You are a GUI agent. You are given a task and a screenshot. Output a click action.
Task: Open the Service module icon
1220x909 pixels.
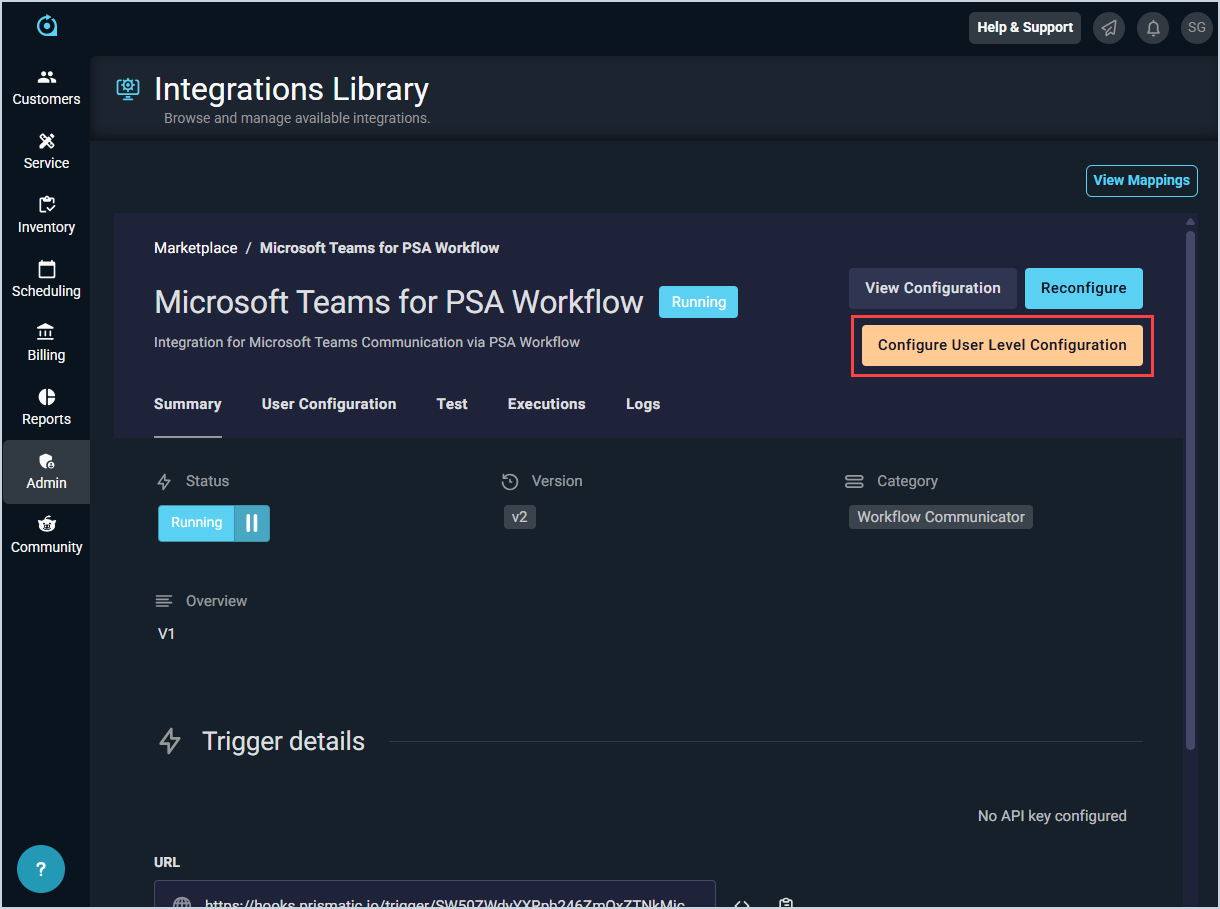[46, 141]
